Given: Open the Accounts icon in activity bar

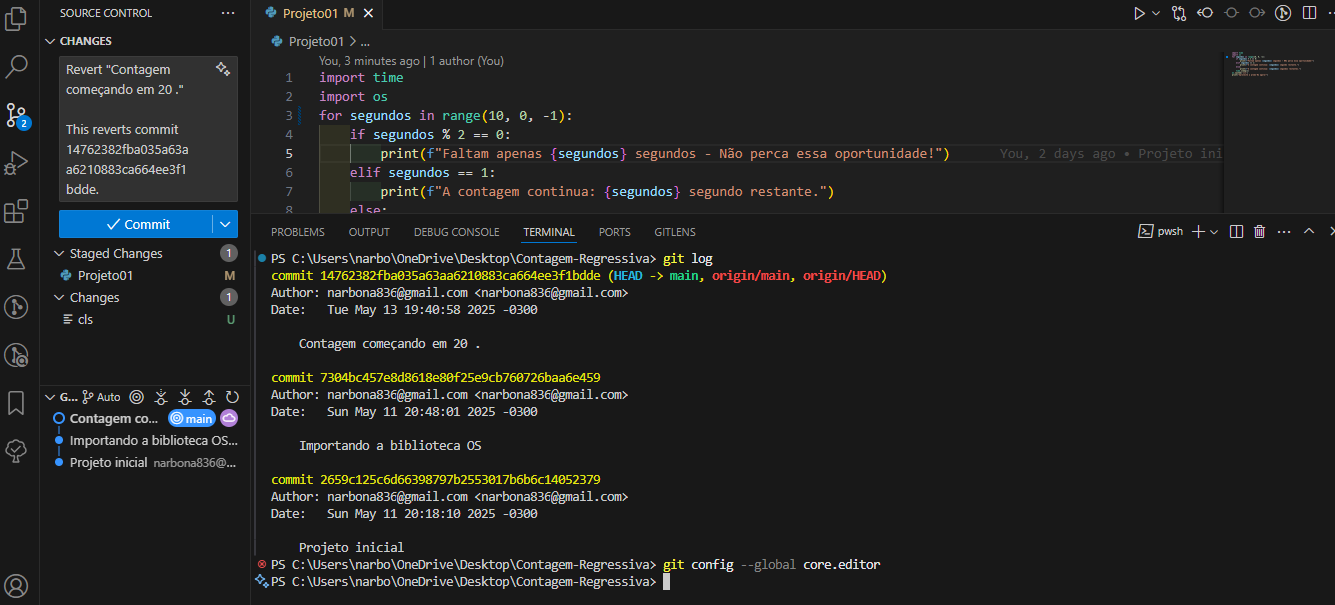Looking at the screenshot, I should [16, 585].
